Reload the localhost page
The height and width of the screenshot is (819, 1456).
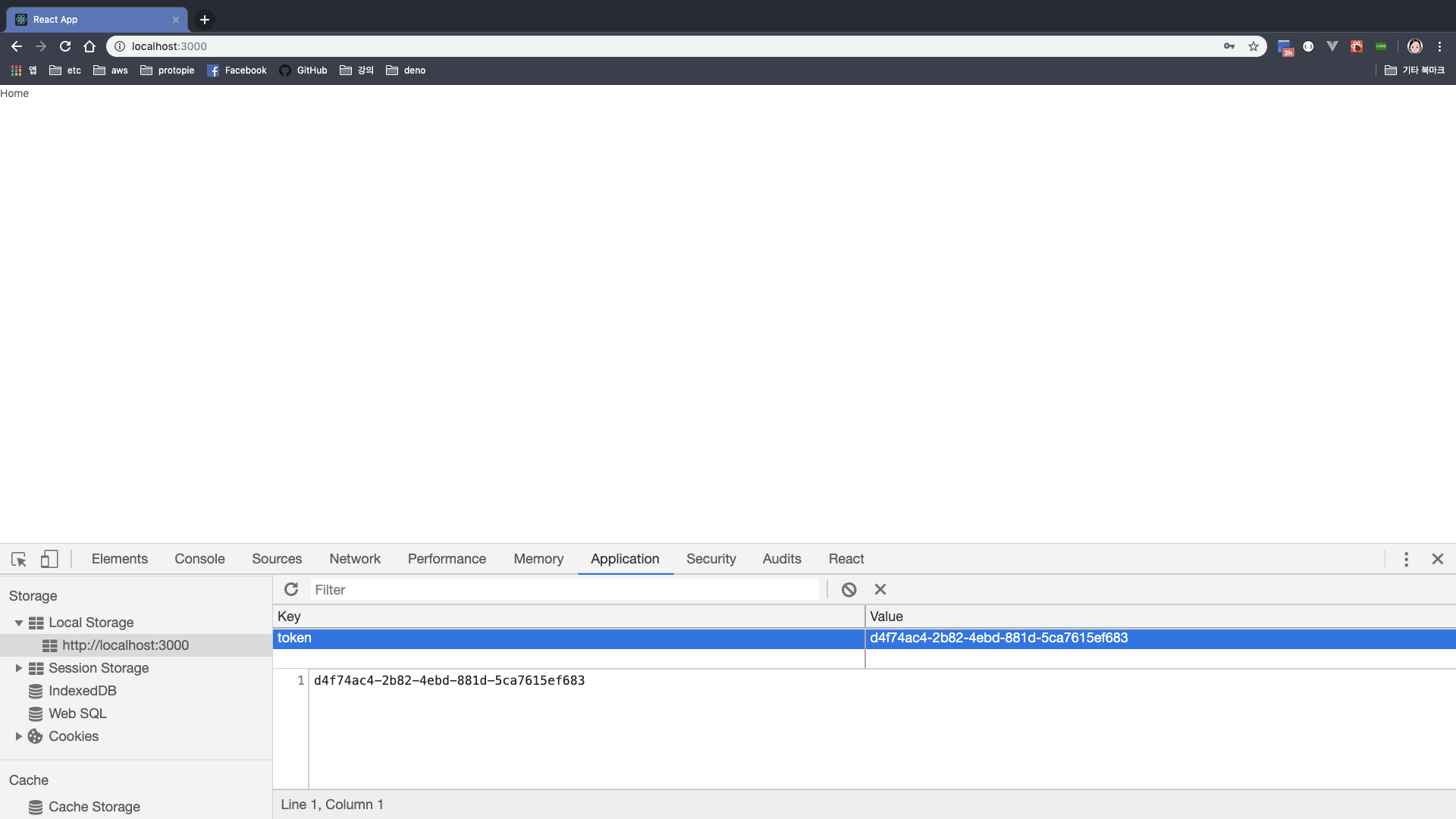coord(65,46)
